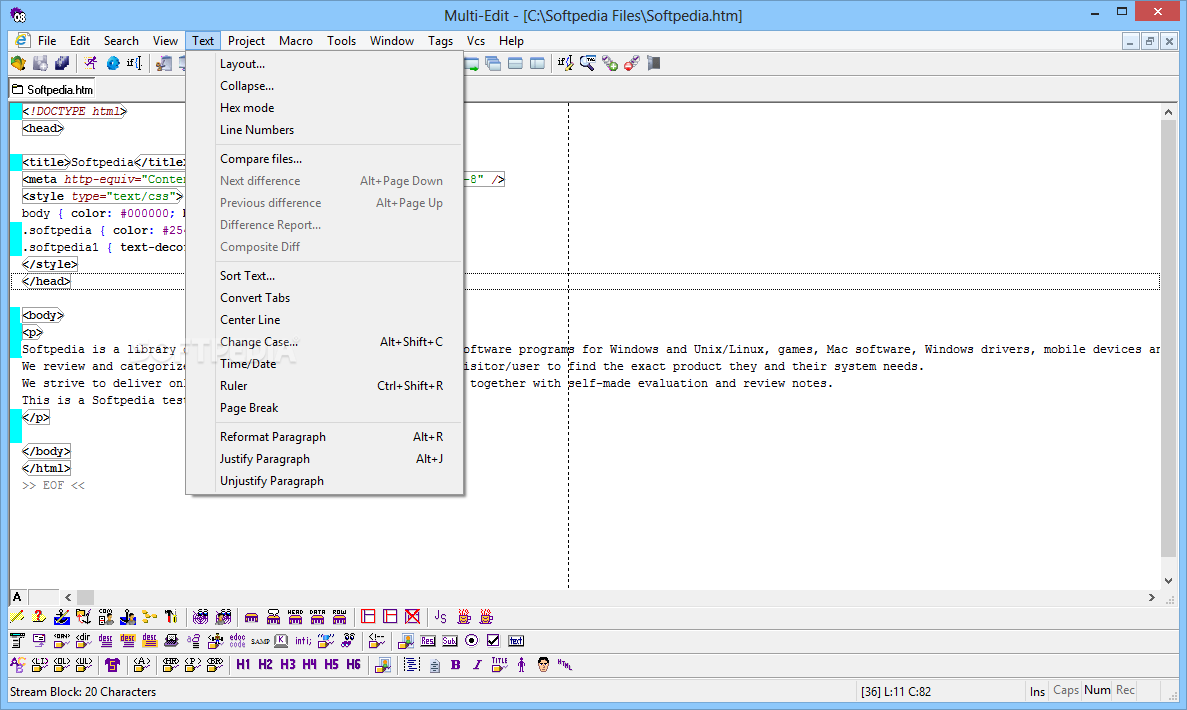Choose Reformat Paragraph menu entry
The height and width of the screenshot is (710, 1187).
pos(325,437)
